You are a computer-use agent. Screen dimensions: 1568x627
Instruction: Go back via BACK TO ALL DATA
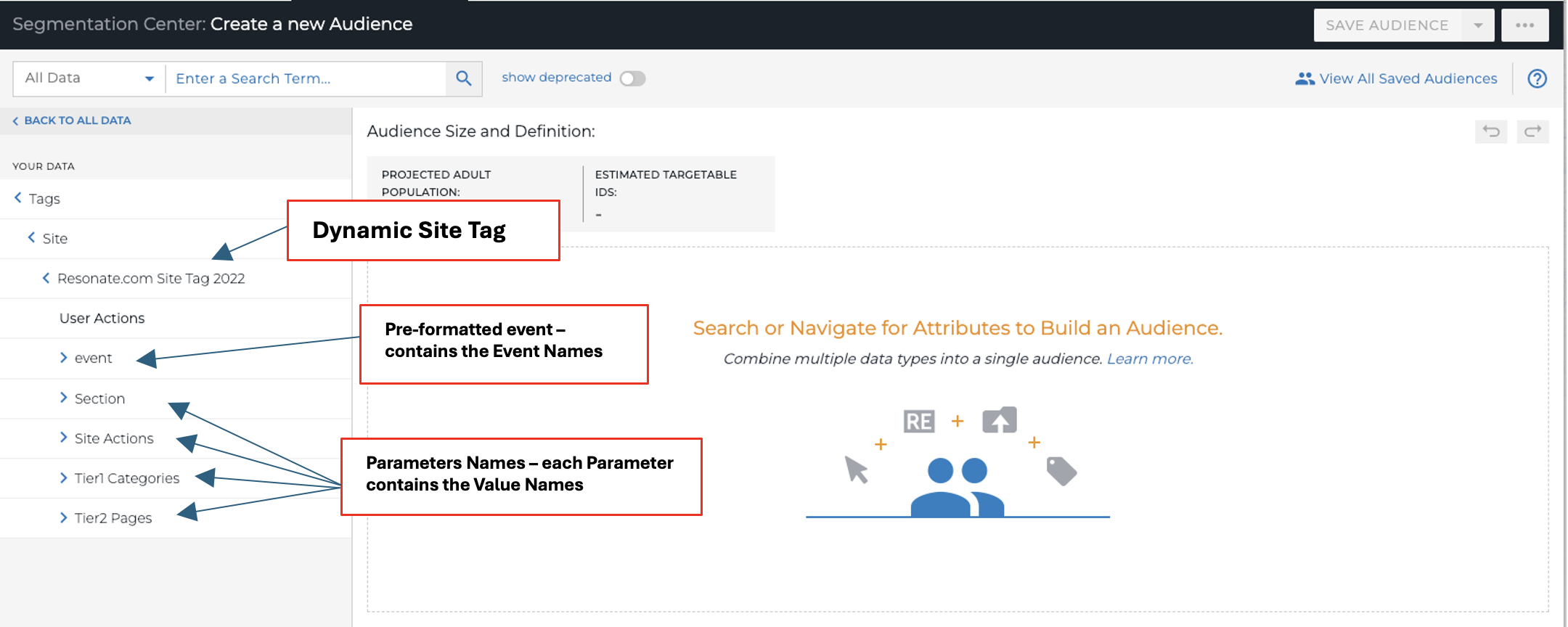(x=72, y=120)
